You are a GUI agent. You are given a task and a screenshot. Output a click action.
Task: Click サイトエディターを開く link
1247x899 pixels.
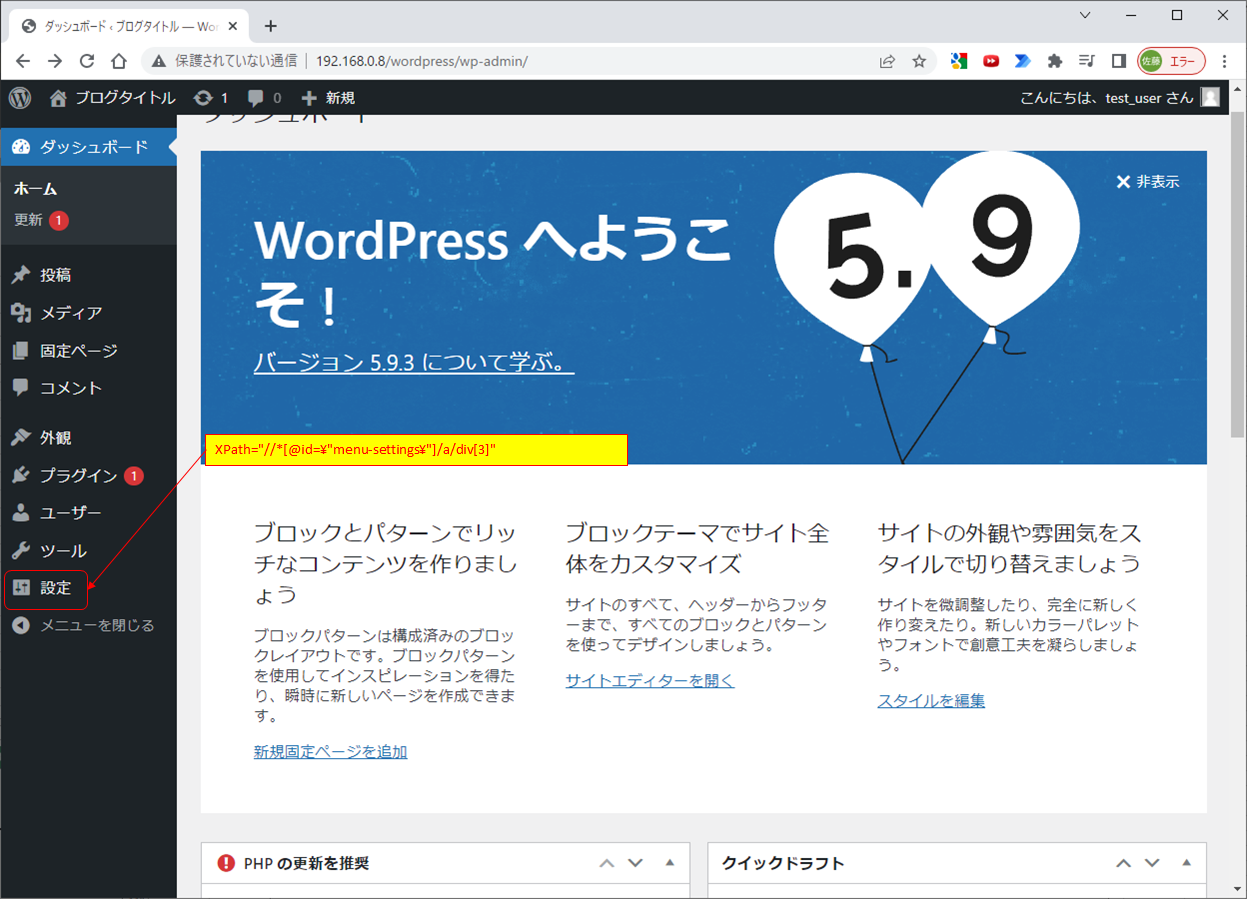(650, 680)
